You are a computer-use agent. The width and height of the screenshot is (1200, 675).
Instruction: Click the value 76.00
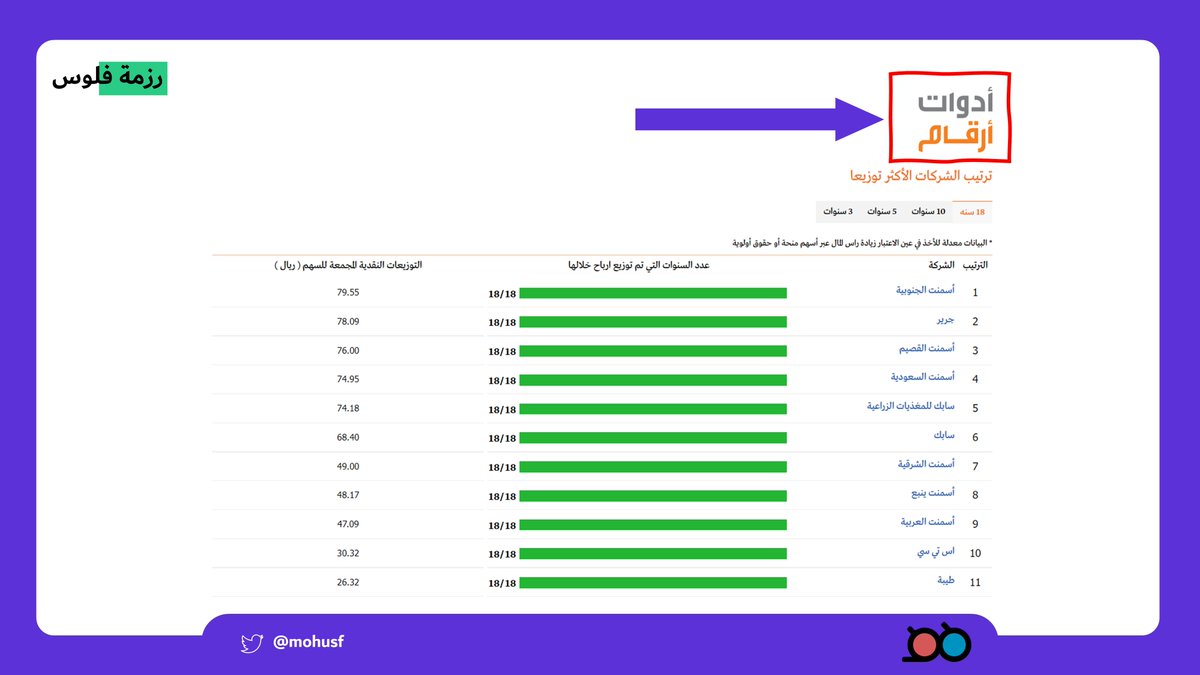348,351
